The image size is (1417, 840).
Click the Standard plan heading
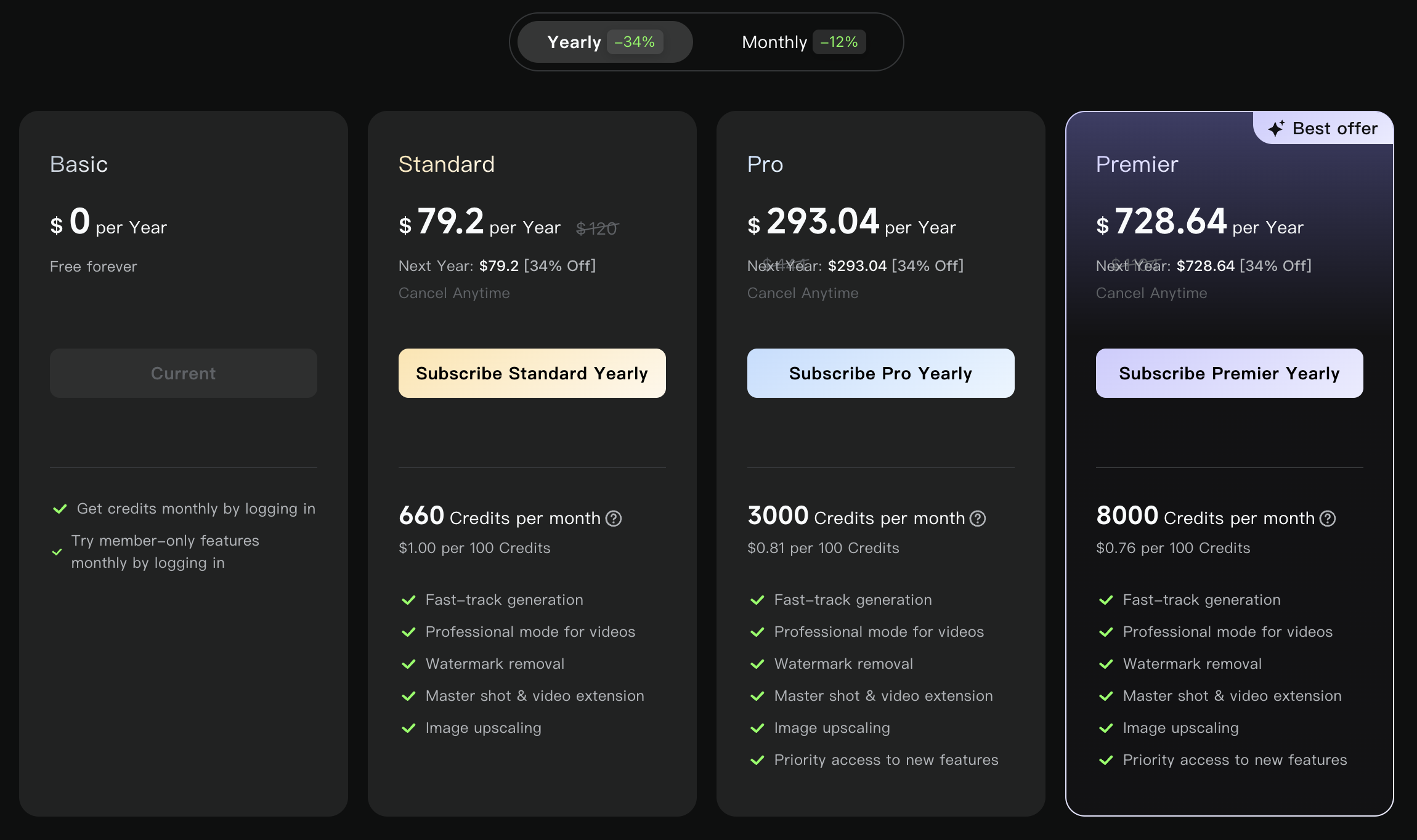pos(446,164)
